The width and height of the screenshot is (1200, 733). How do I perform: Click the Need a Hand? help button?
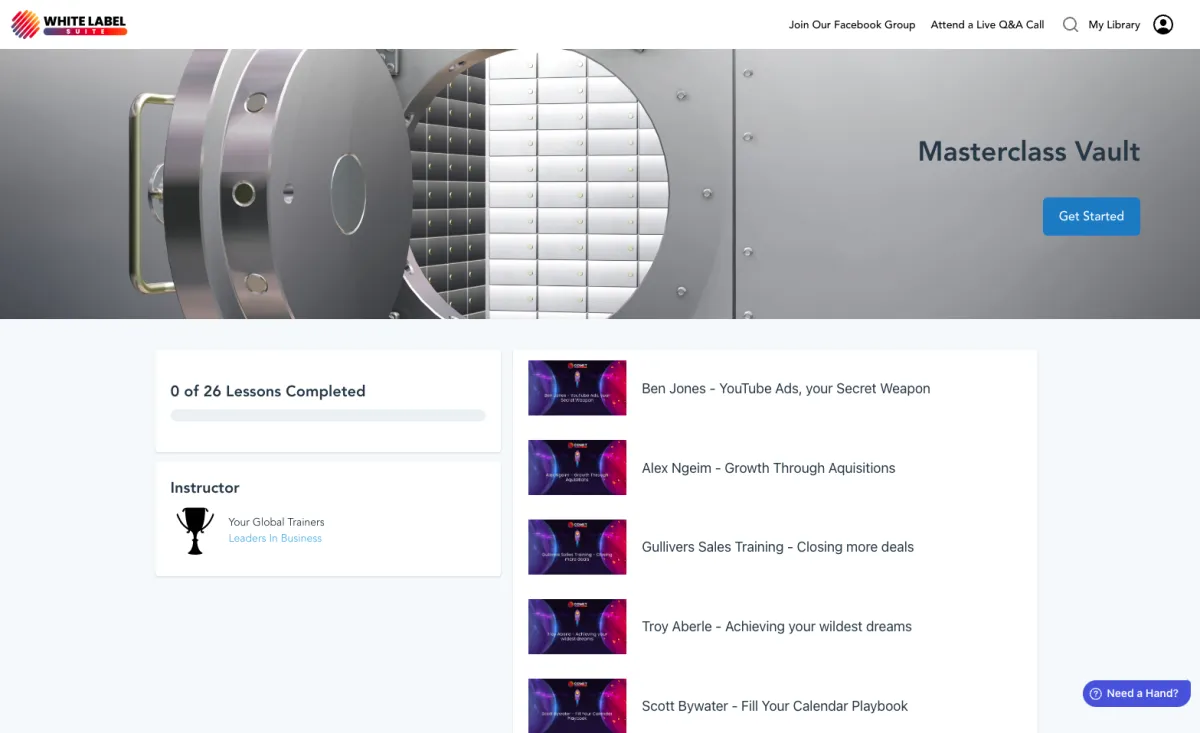point(1137,693)
